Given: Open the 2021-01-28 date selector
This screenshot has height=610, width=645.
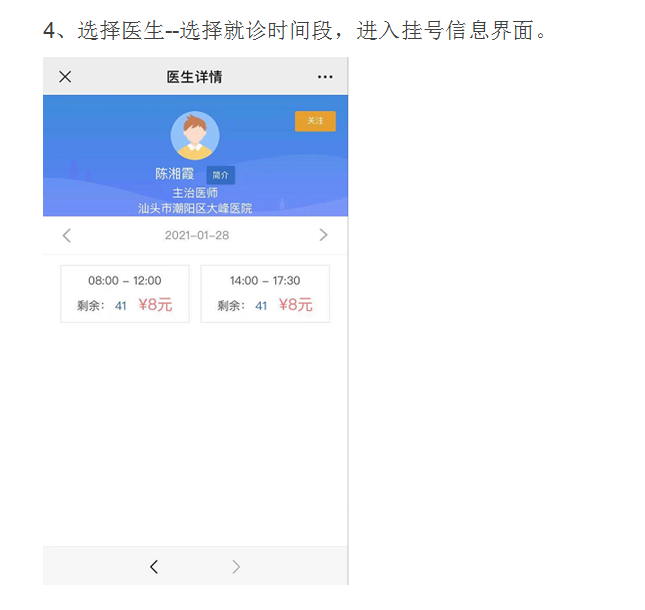Looking at the screenshot, I should click(197, 235).
